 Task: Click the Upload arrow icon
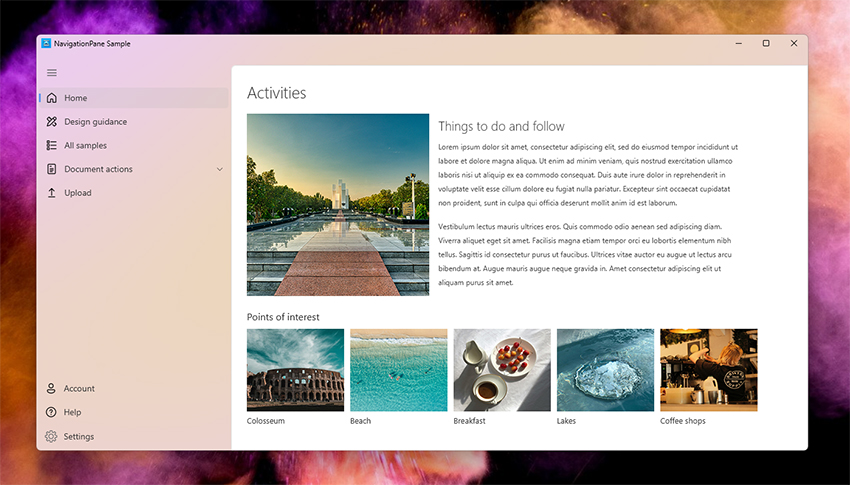(52, 193)
